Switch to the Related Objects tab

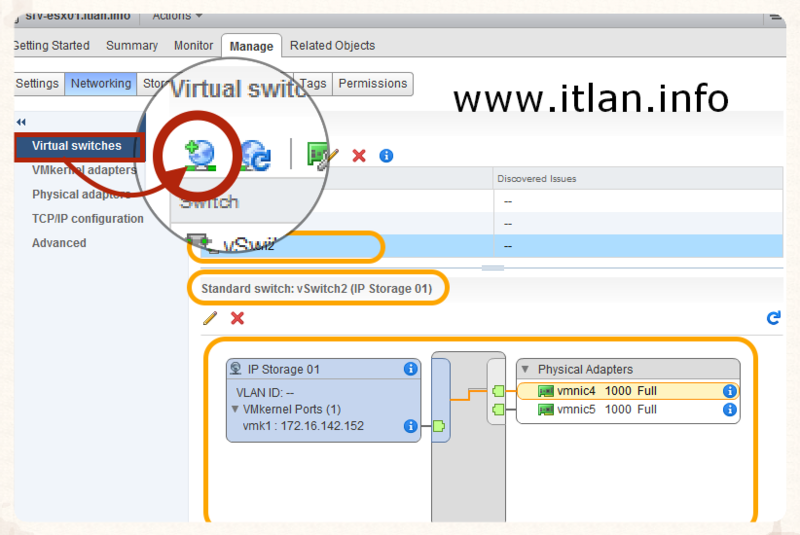click(x=332, y=46)
